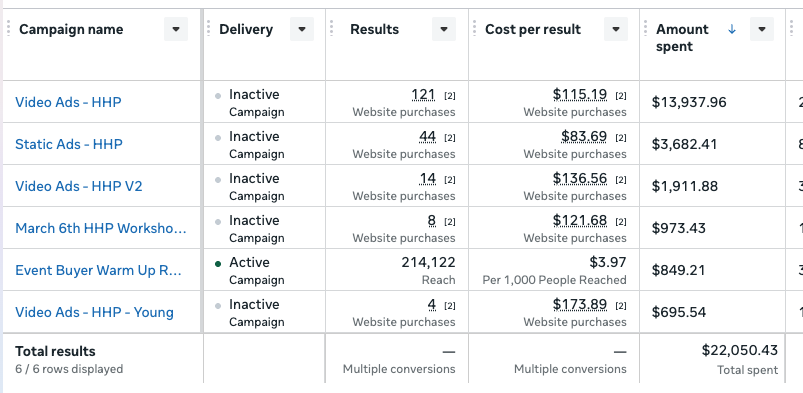This screenshot has width=803, height=393.
Task: Click the $3,682.41 amount spent
Action: point(684,144)
